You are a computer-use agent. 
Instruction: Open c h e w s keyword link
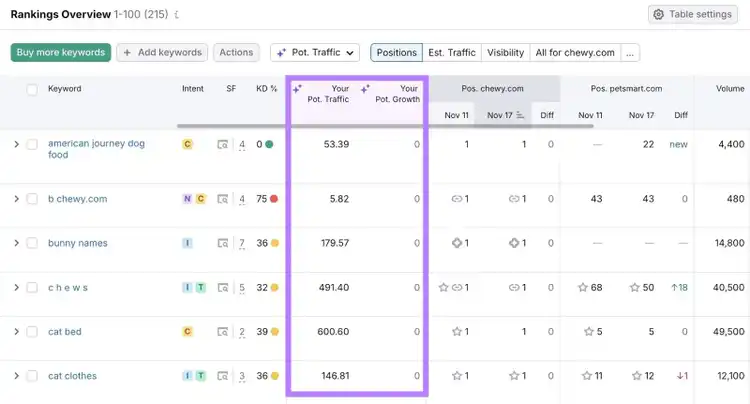pos(67,288)
